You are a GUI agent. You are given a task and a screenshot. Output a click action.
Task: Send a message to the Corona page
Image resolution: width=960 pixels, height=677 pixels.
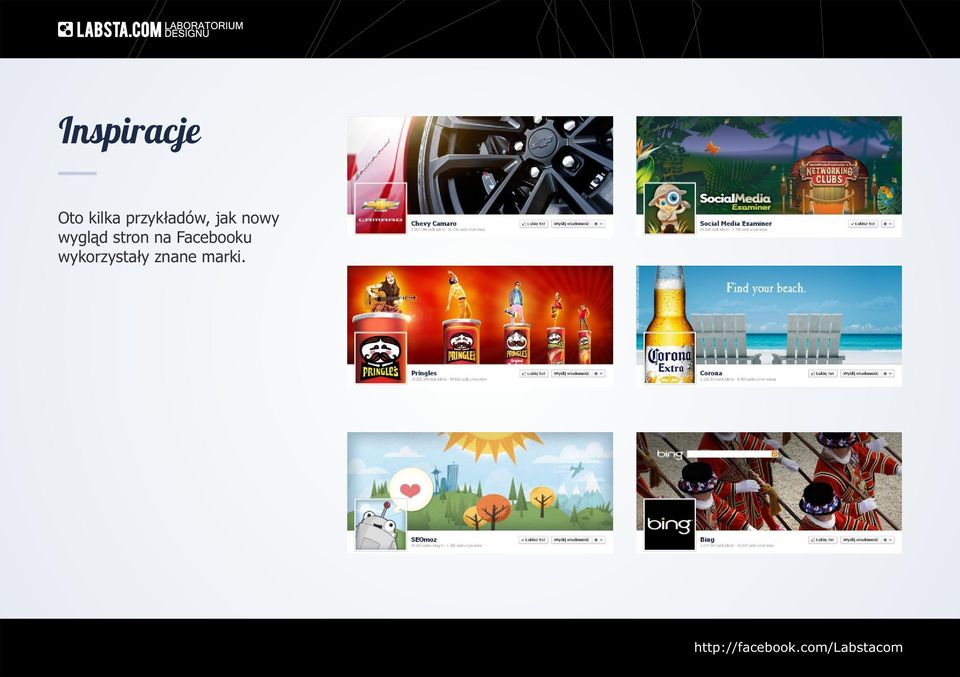pyautogui.click(x=860, y=373)
